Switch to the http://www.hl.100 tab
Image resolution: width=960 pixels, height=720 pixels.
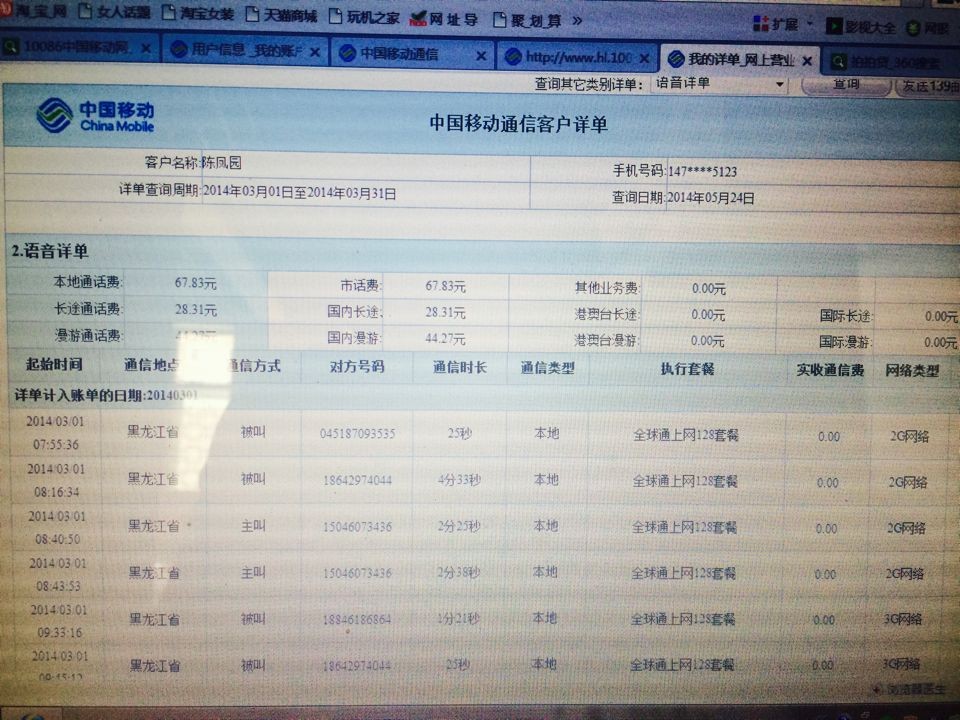[x=576, y=58]
